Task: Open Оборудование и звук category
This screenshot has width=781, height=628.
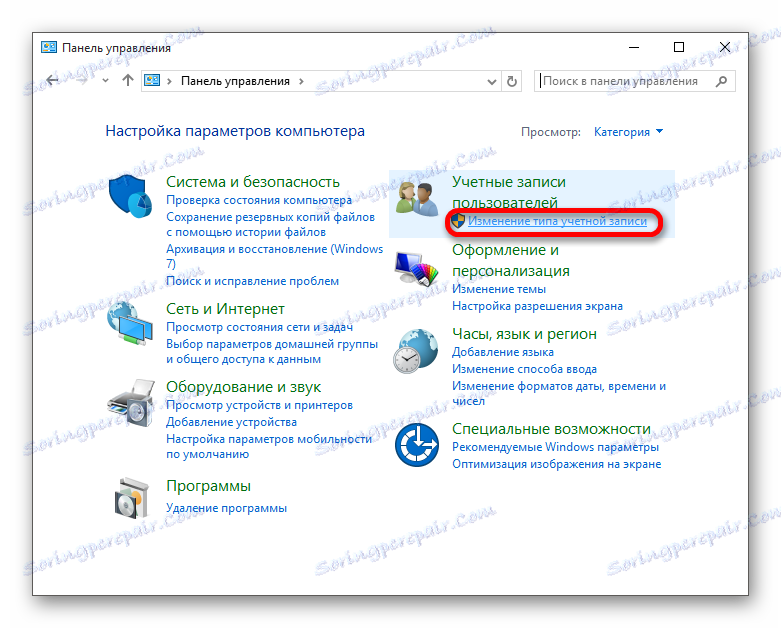Action: (243, 386)
